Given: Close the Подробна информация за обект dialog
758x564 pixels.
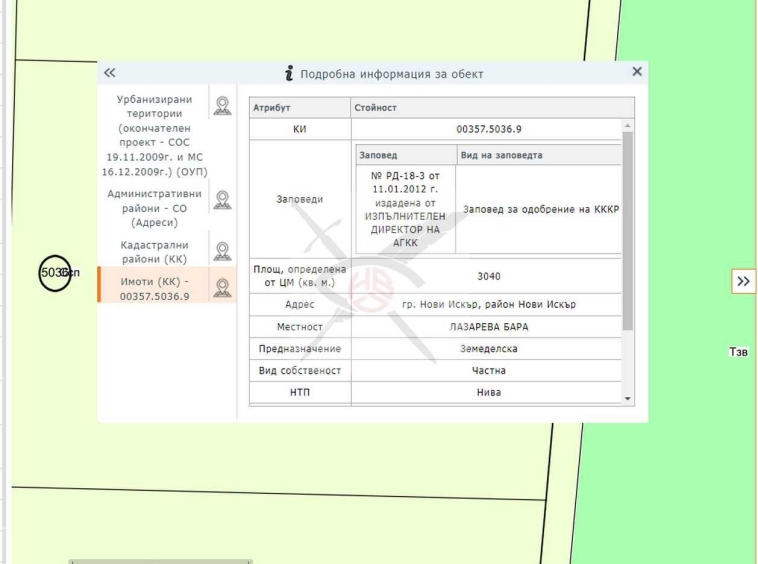Looking at the screenshot, I should (637, 72).
